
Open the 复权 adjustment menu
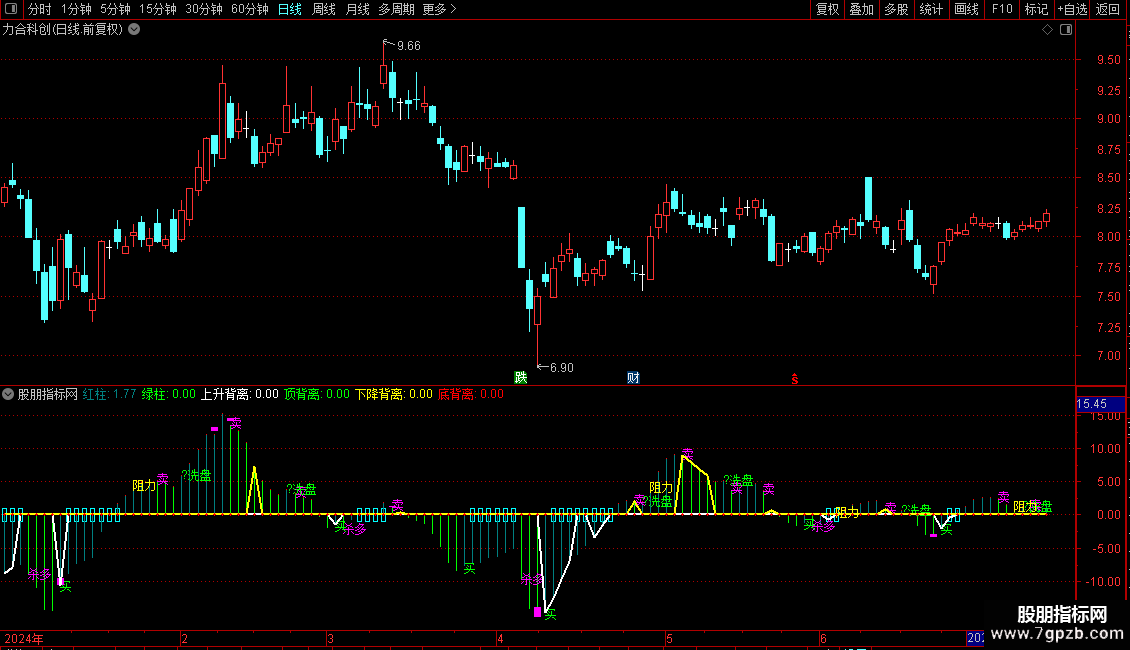coord(827,9)
